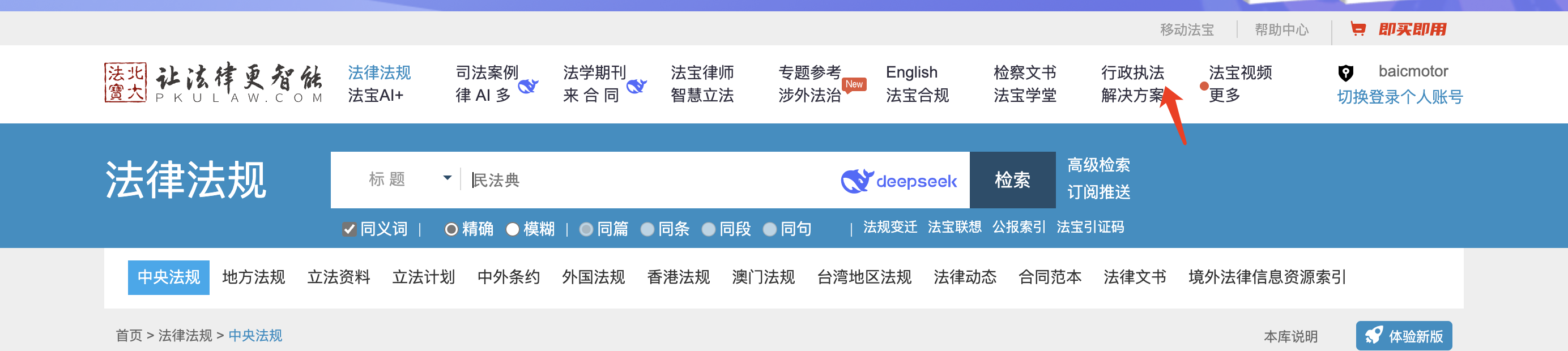Click the shield icon beside baicmotor
This screenshot has height=351, width=1568.
(x=1346, y=73)
